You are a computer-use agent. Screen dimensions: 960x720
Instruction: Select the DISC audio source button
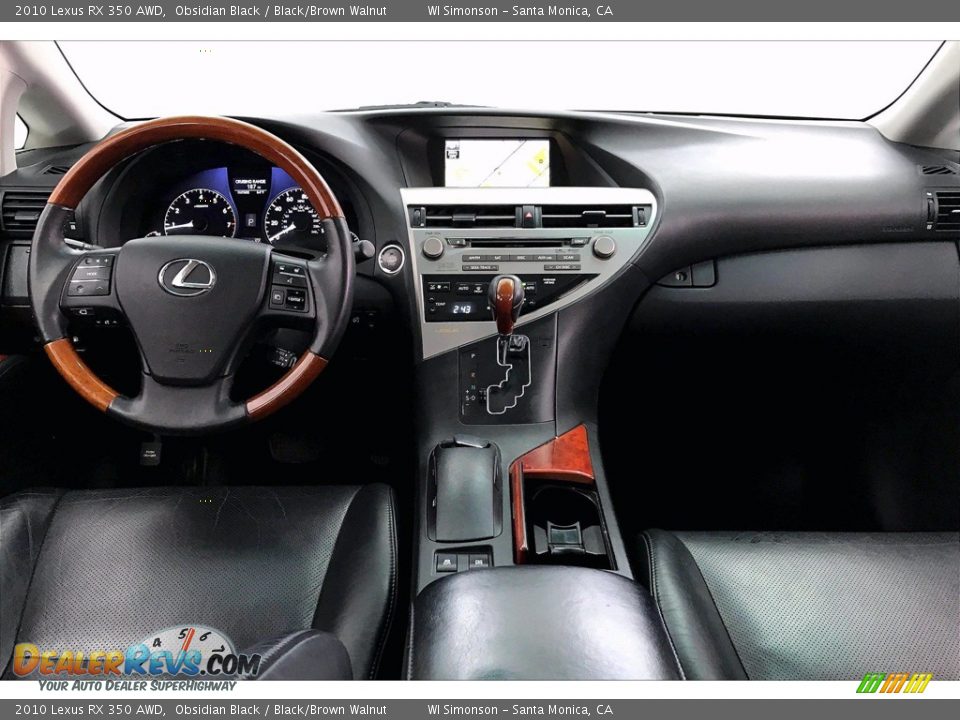click(x=521, y=258)
